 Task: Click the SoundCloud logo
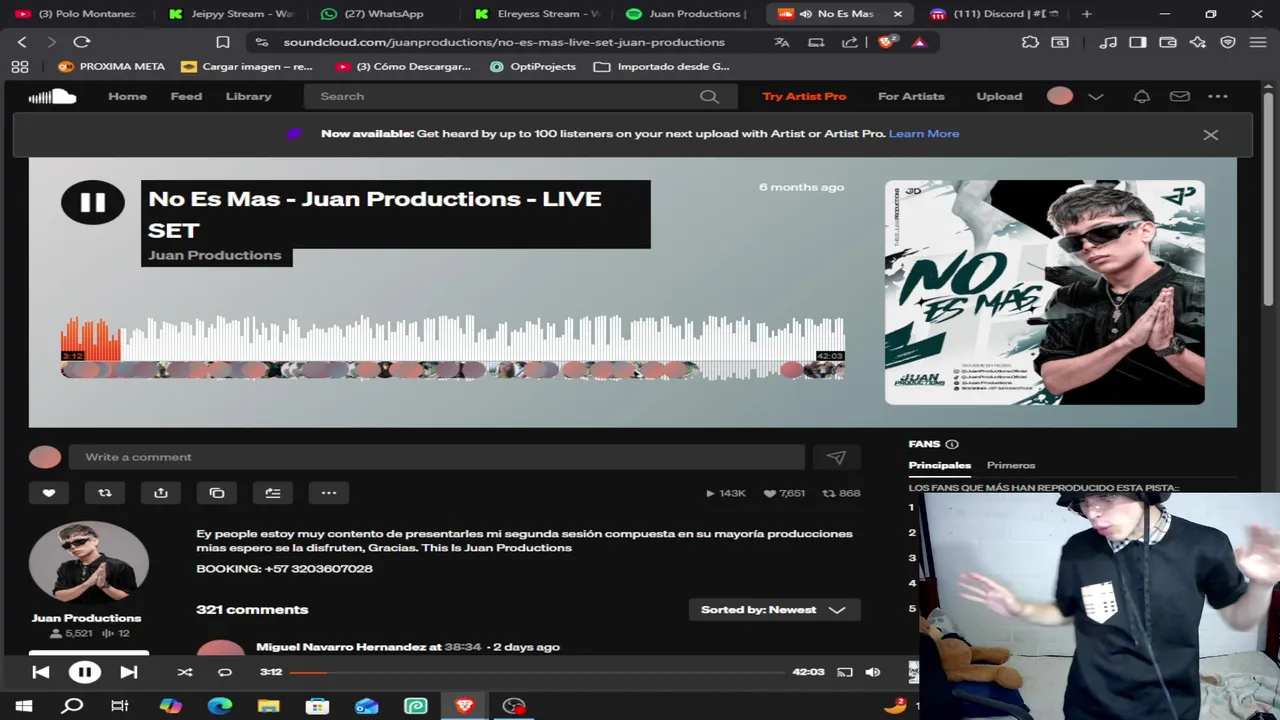tap(52, 96)
